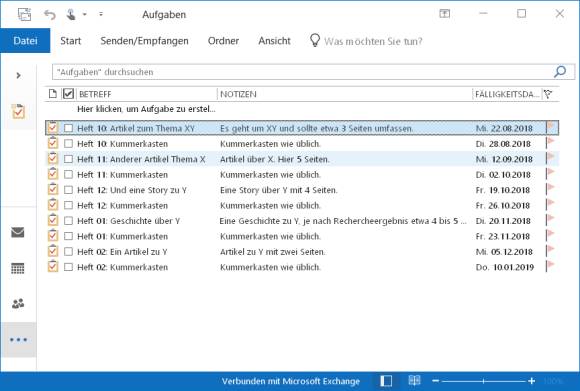This screenshot has width=580, height=391.
Task: Open the Calendar icon in the sidebar
Action: tap(18, 268)
